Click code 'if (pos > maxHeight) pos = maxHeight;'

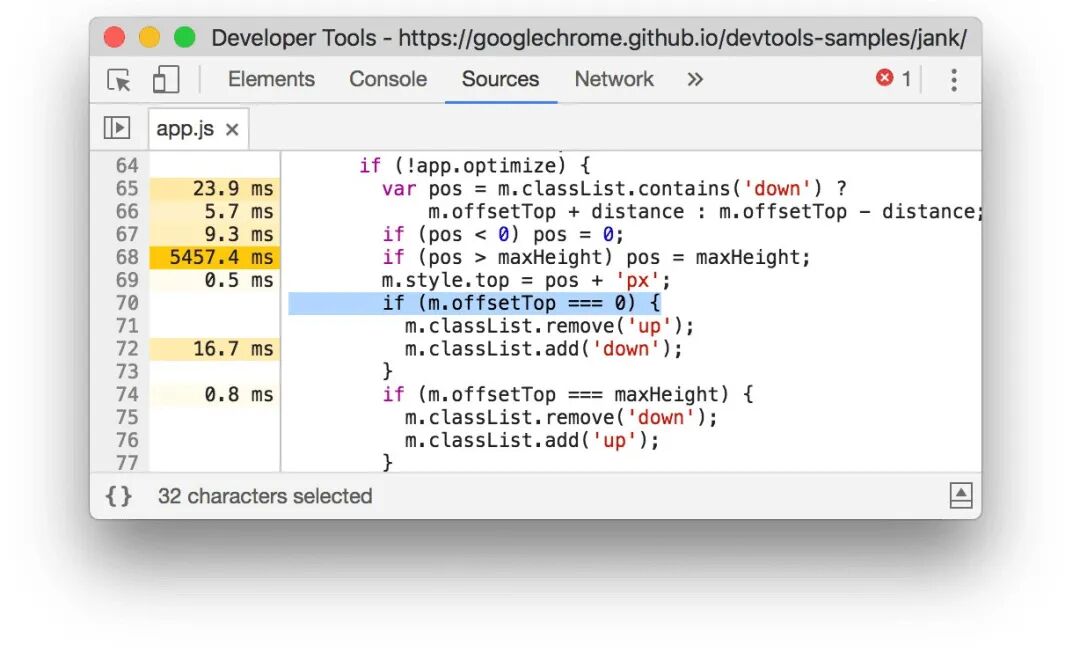[x=596, y=258]
